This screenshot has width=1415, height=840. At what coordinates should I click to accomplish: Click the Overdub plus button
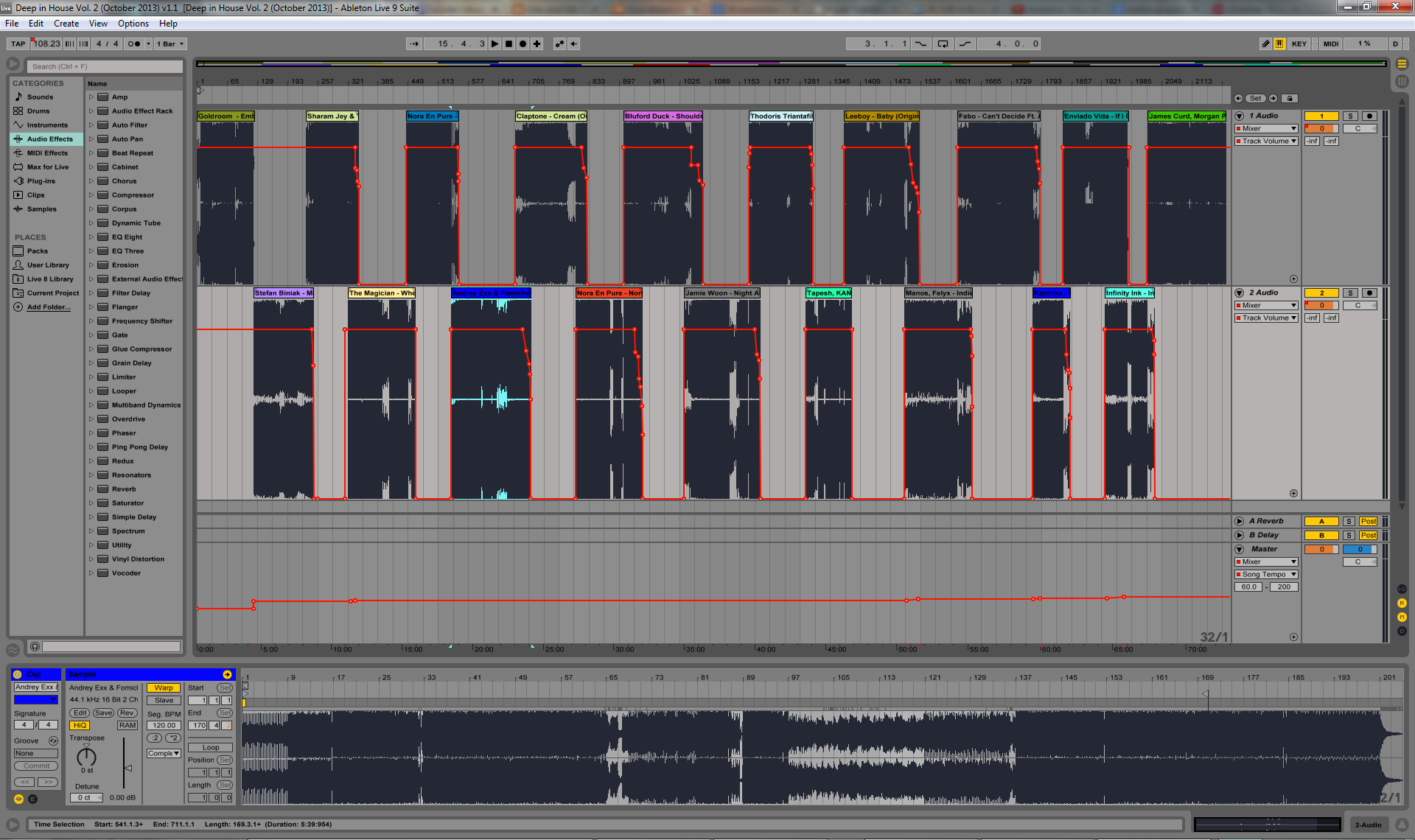537,44
